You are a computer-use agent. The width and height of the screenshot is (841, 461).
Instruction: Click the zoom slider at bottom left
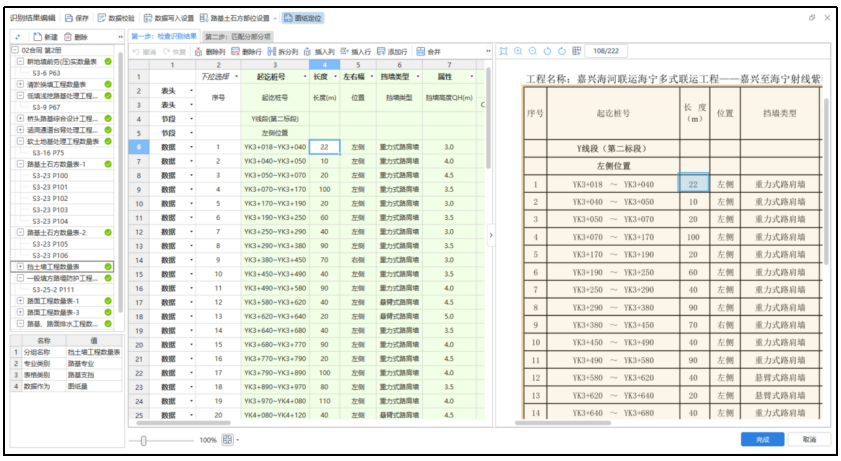pos(144,440)
